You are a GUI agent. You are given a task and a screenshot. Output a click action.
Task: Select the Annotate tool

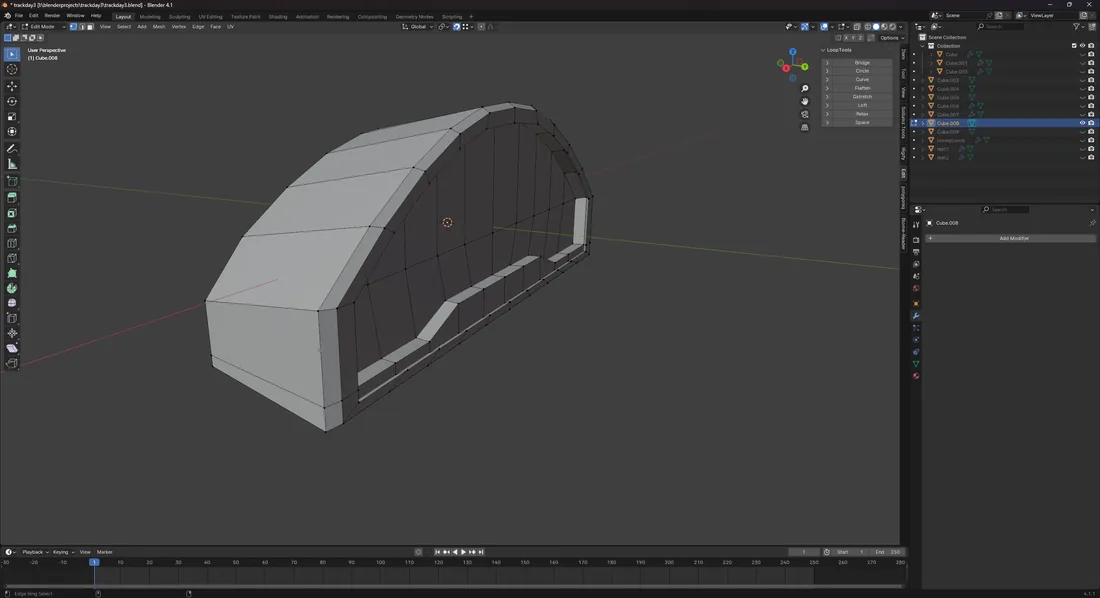point(12,149)
